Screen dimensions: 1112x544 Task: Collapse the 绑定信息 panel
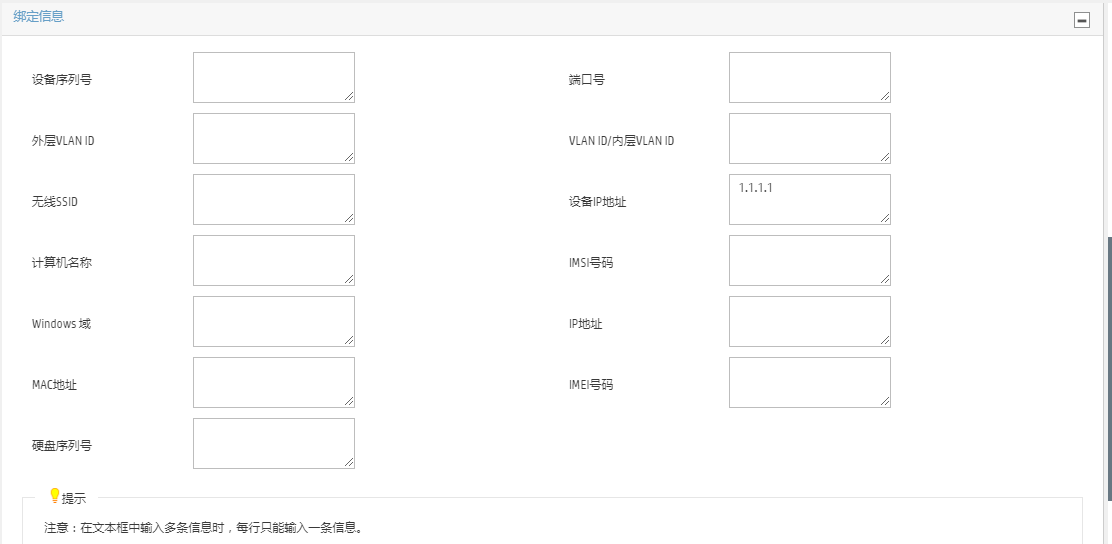click(x=1081, y=20)
